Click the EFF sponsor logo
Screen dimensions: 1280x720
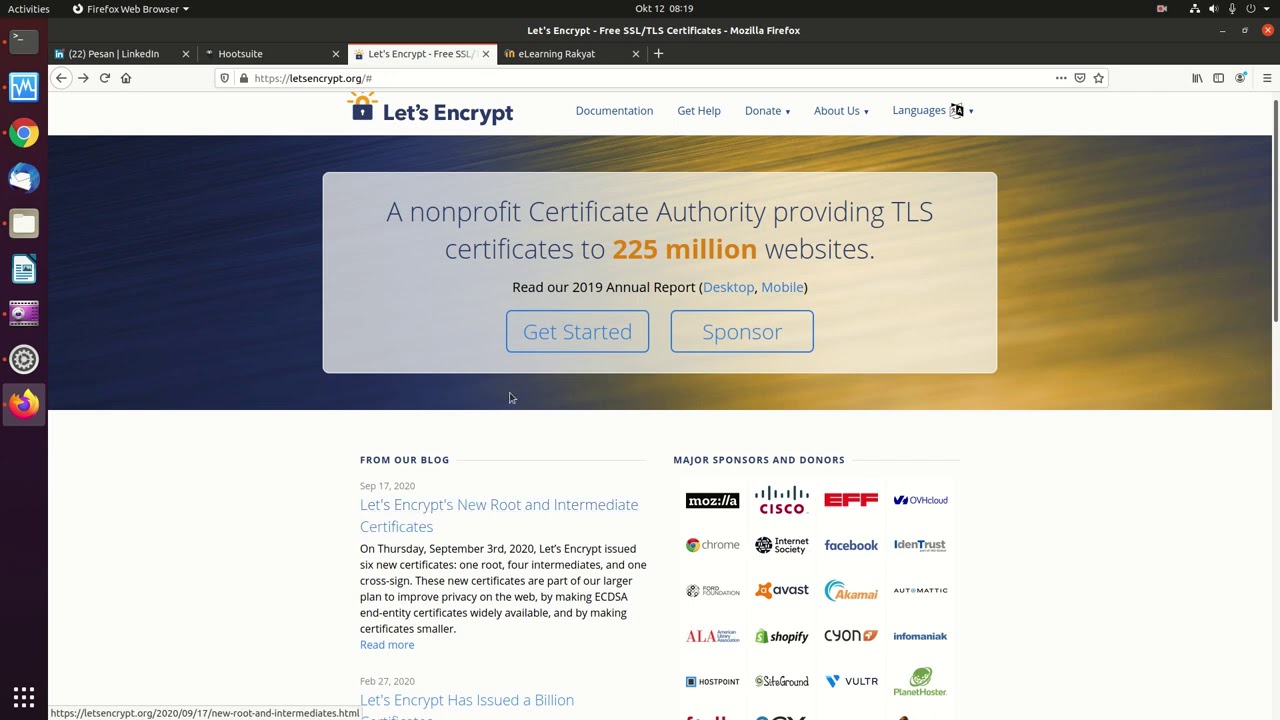tap(851, 500)
